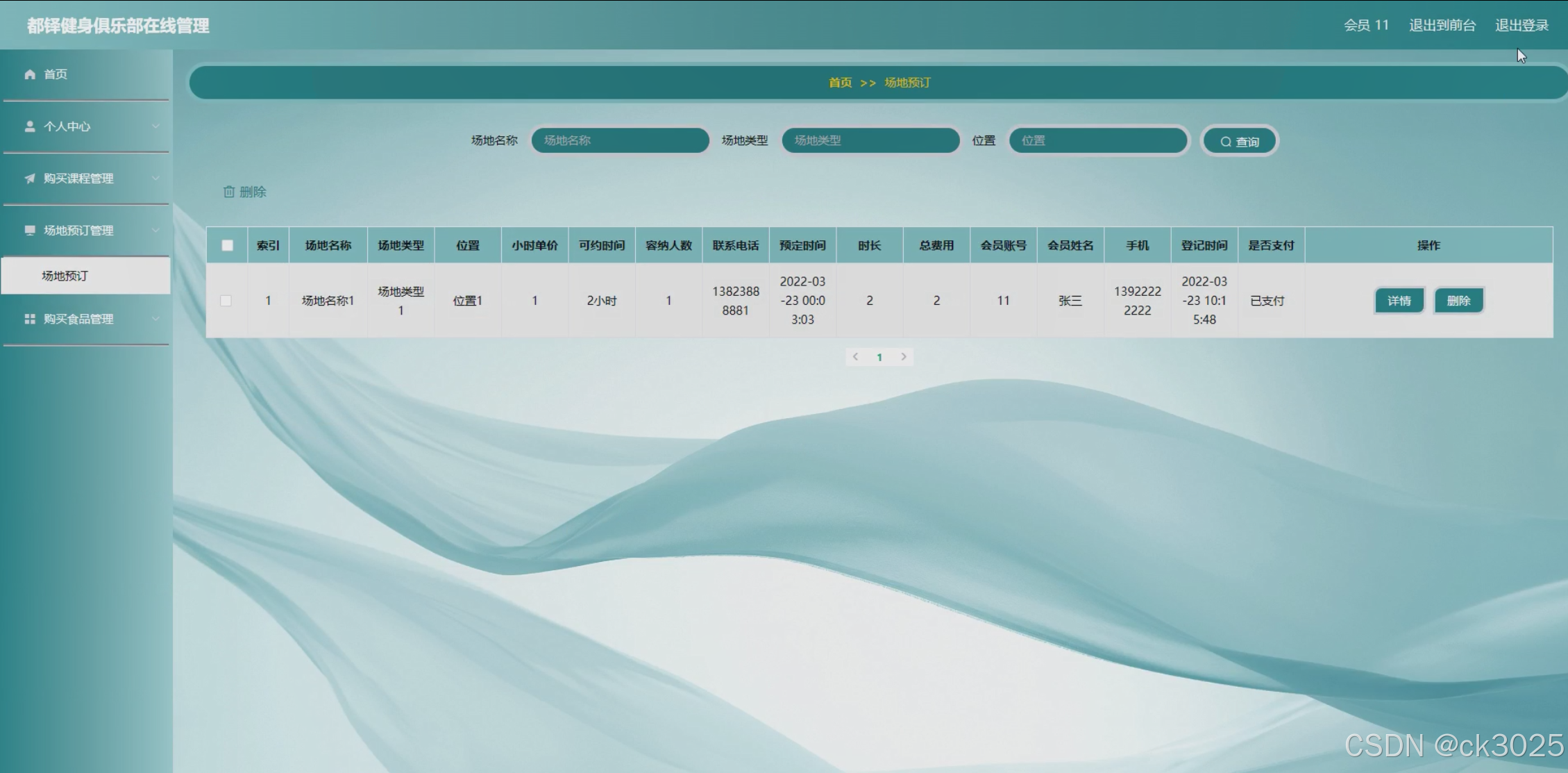This screenshot has width=1568, height=773.
Task: Click the row's 删除 button
Action: (x=1458, y=301)
